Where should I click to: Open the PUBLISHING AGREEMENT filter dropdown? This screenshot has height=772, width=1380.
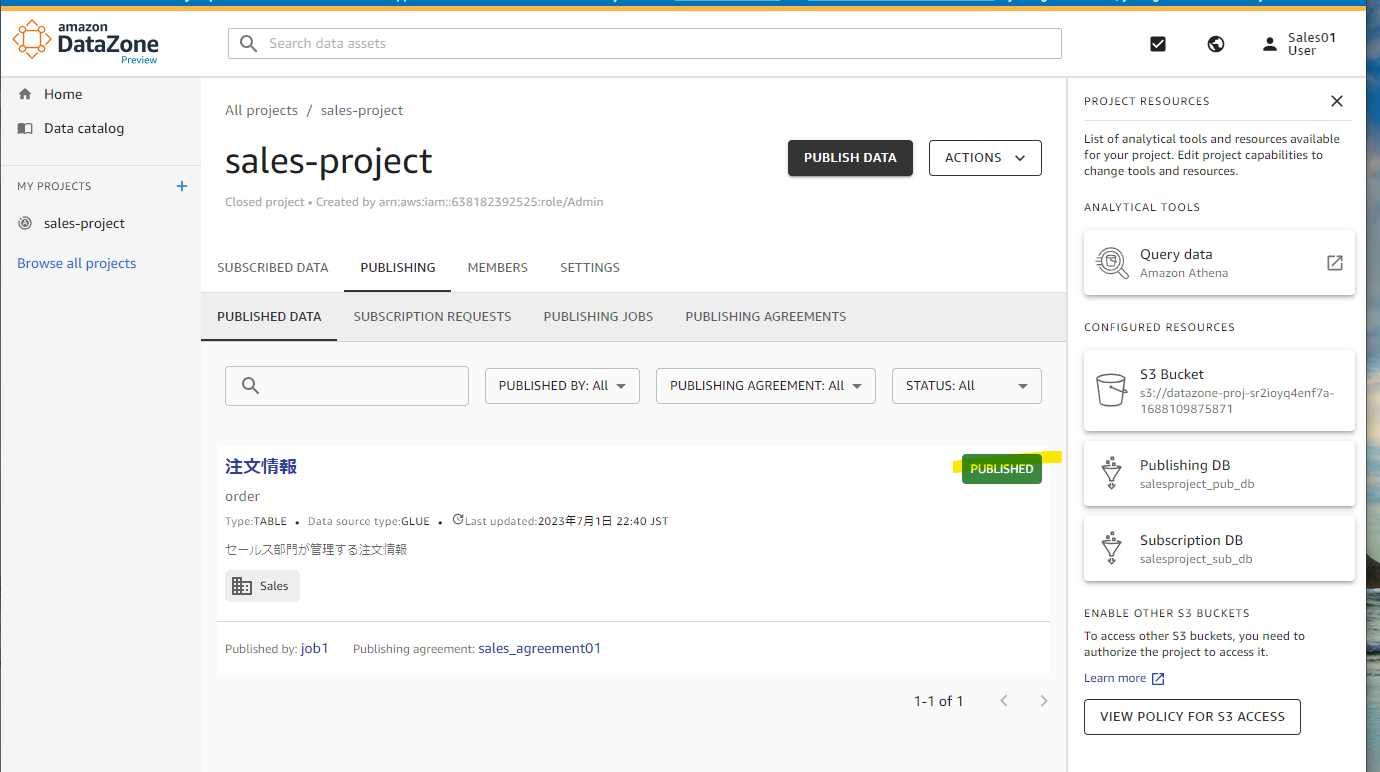pos(766,386)
